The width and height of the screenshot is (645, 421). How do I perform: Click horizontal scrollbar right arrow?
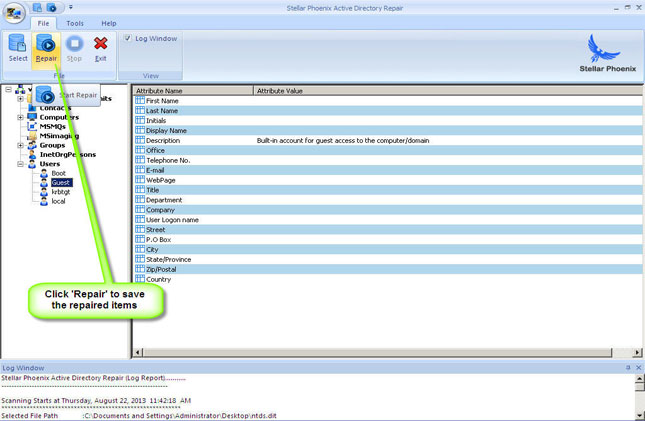(637, 352)
